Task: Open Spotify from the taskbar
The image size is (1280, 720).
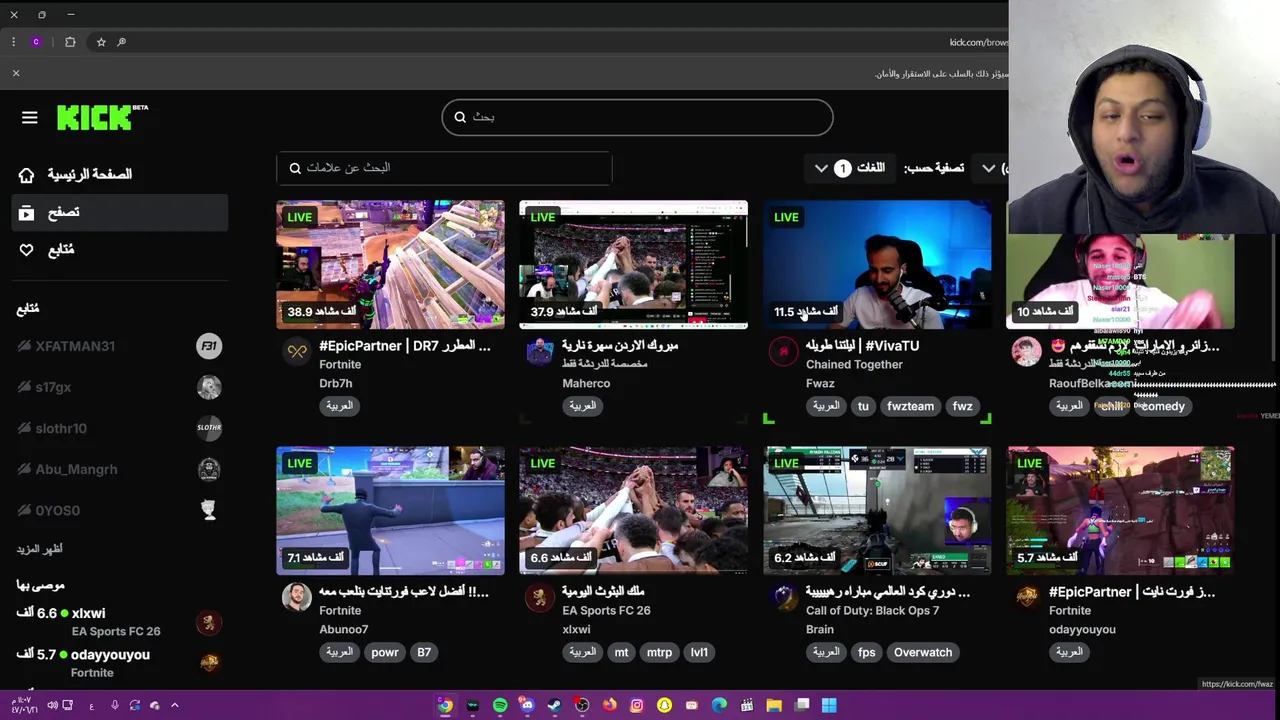Action: (x=500, y=705)
